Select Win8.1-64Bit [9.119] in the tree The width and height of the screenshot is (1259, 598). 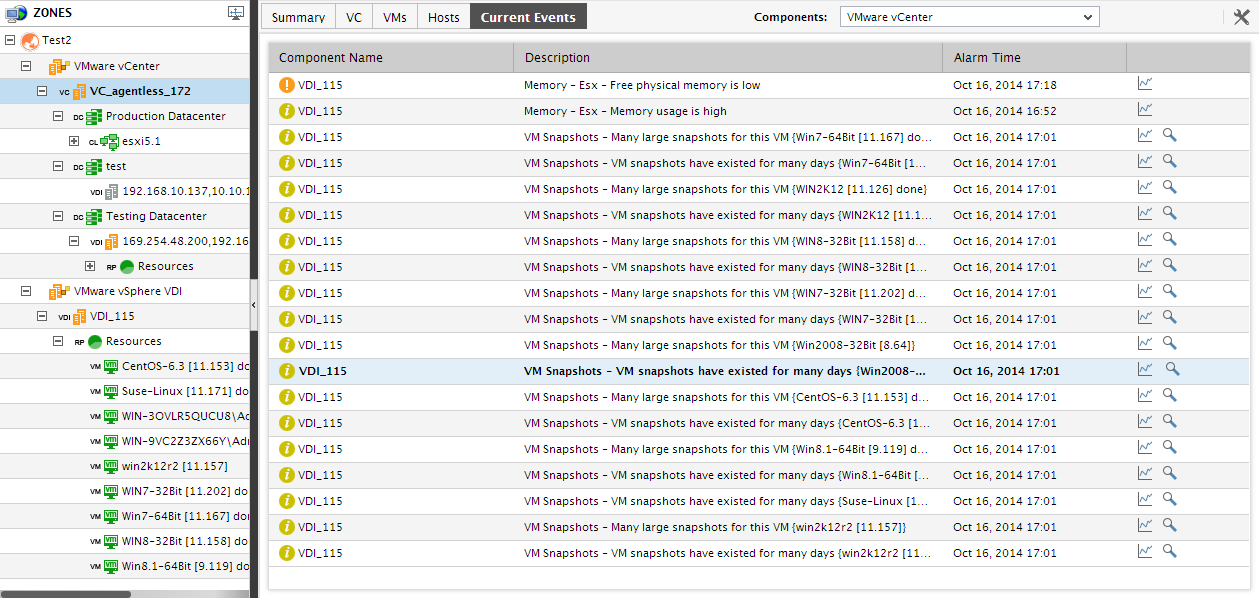184,566
